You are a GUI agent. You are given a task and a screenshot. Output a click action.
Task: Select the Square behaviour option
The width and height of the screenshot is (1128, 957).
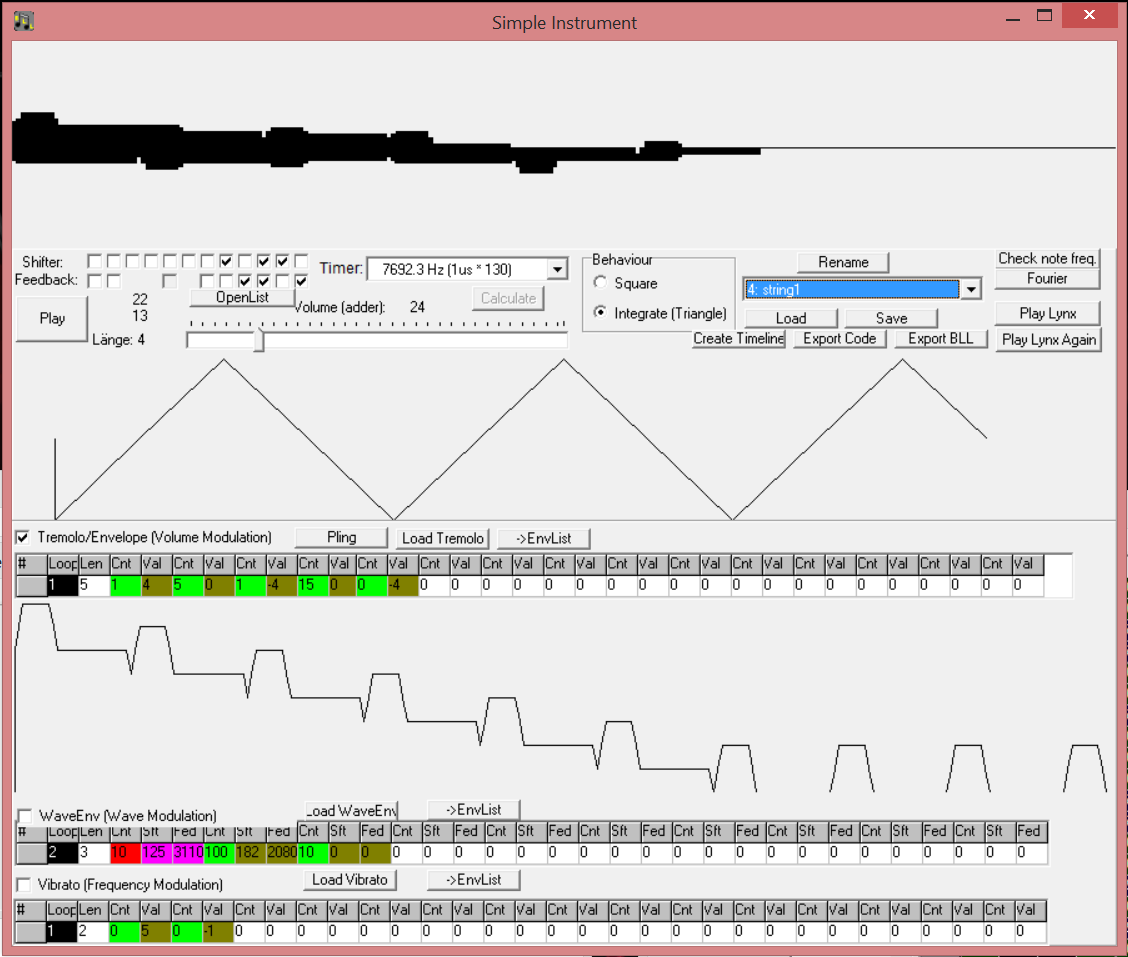pos(601,283)
